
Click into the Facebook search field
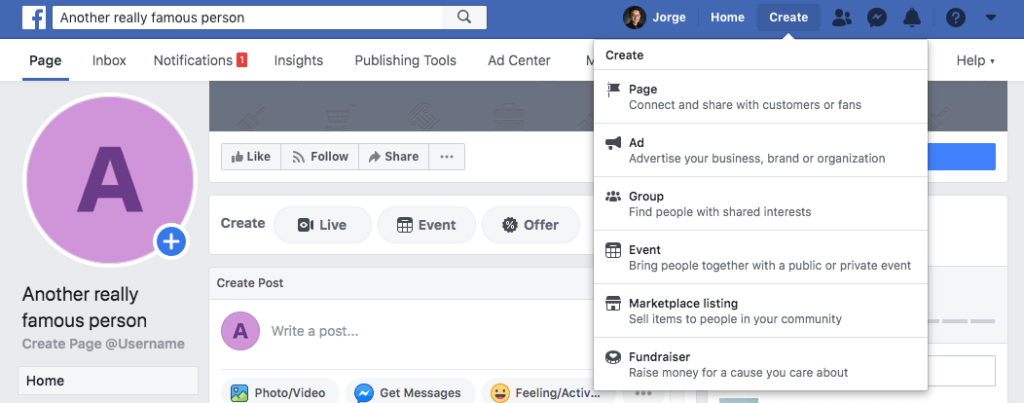coord(247,18)
